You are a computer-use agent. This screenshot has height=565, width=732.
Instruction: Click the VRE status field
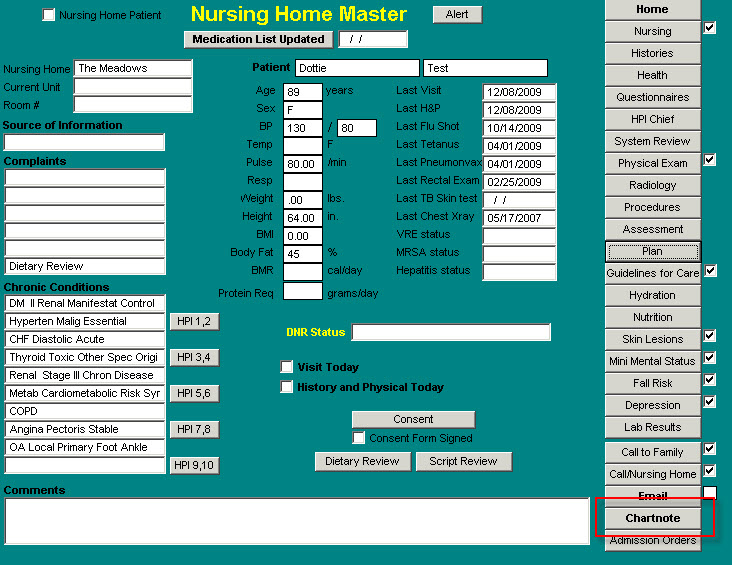519,236
